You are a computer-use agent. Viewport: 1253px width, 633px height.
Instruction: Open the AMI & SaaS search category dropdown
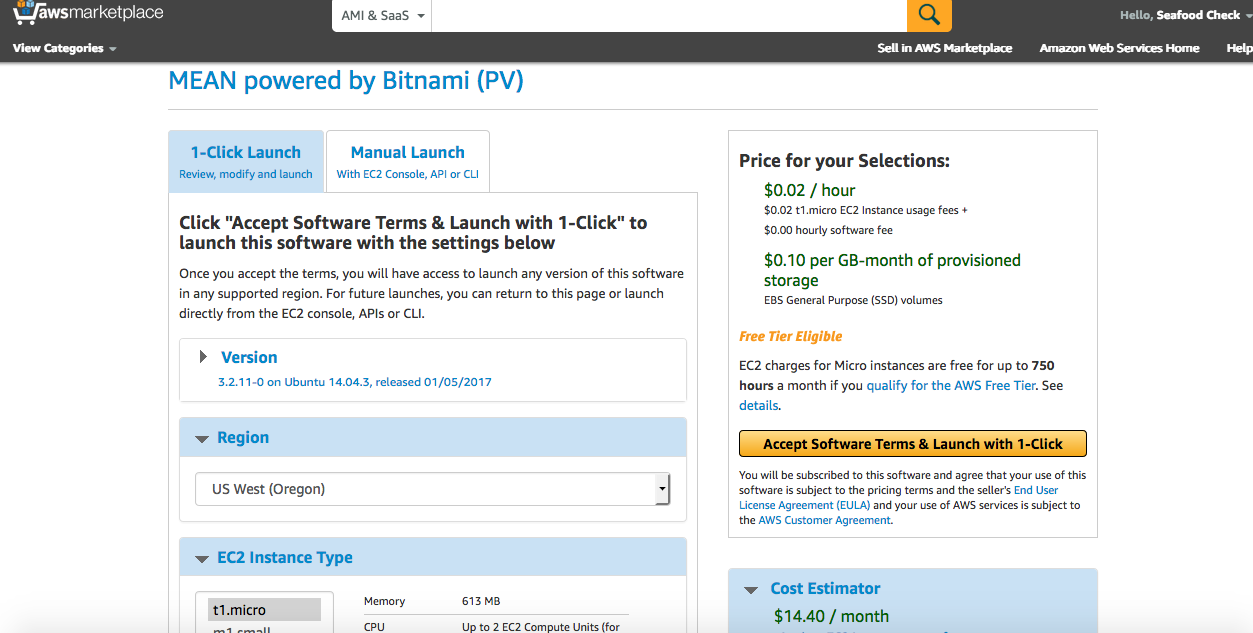(x=383, y=16)
